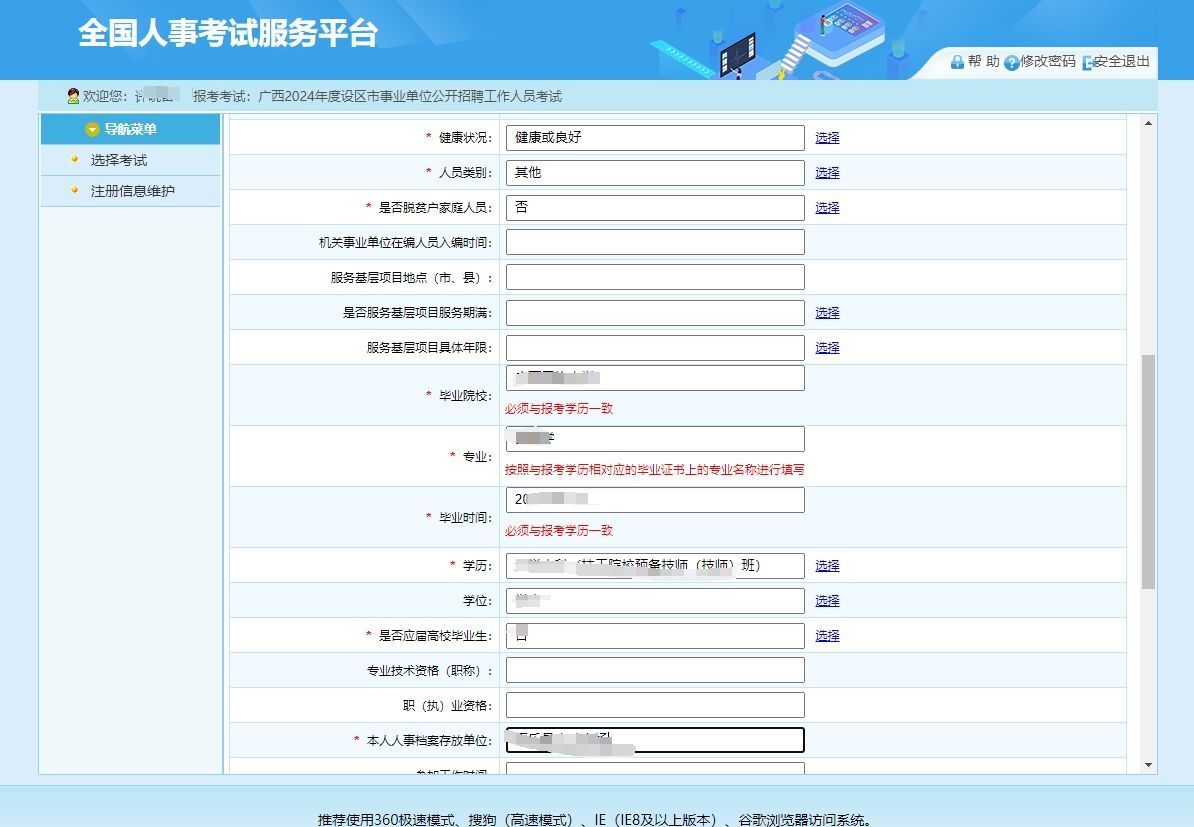Click the 是否服务基层项目服务期满 input field
Image resolution: width=1194 pixels, height=827 pixels.
[655, 313]
